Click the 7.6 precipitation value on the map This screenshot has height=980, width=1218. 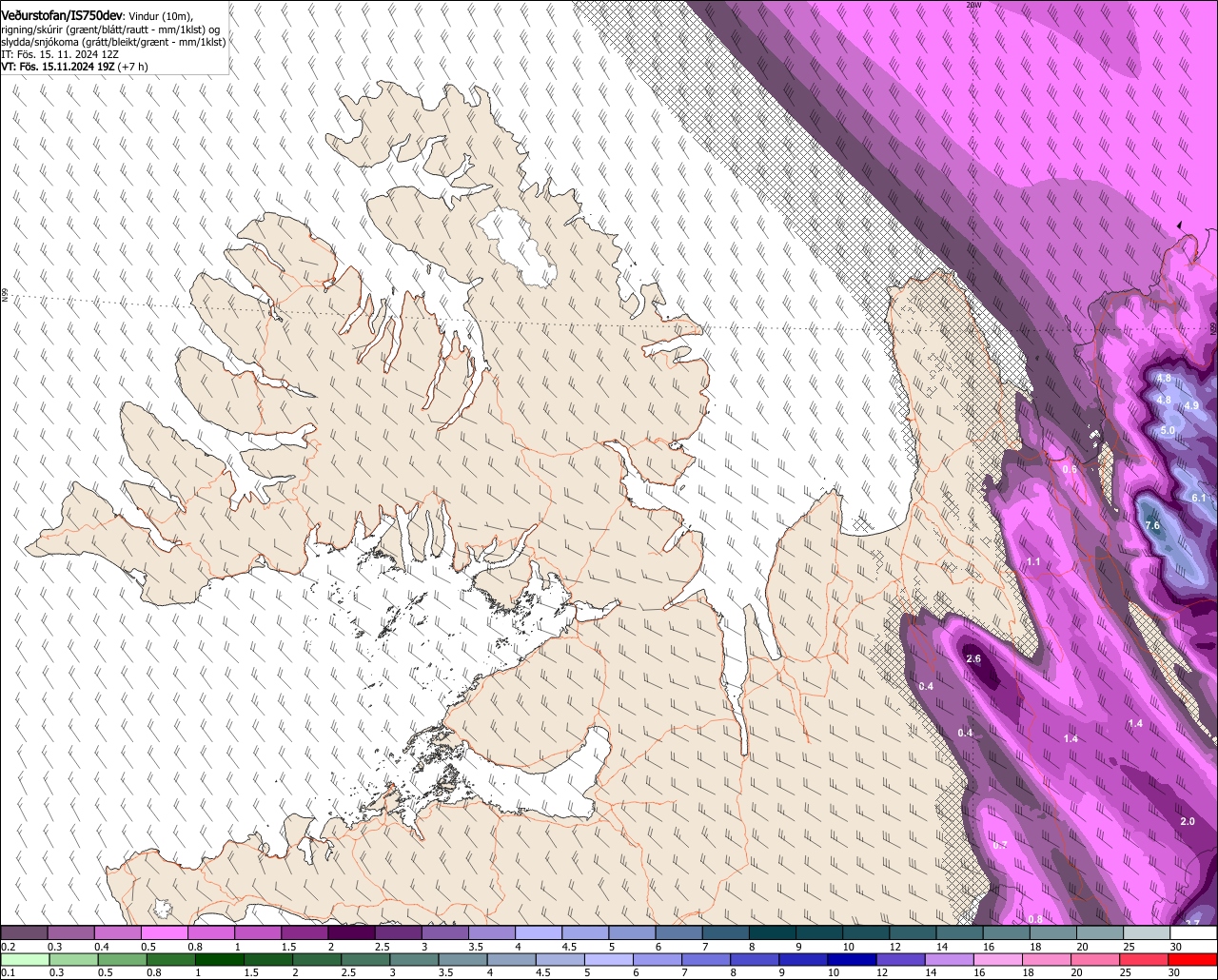(1152, 525)
